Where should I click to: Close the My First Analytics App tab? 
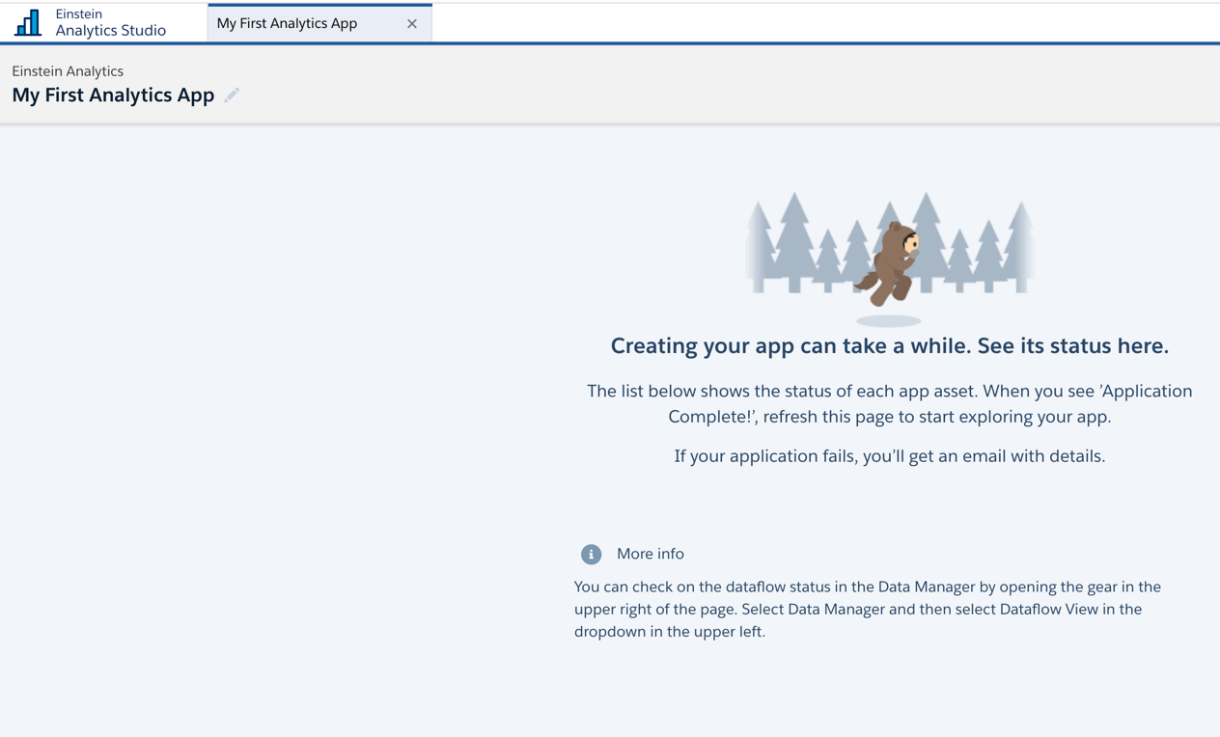click(412, 24)
